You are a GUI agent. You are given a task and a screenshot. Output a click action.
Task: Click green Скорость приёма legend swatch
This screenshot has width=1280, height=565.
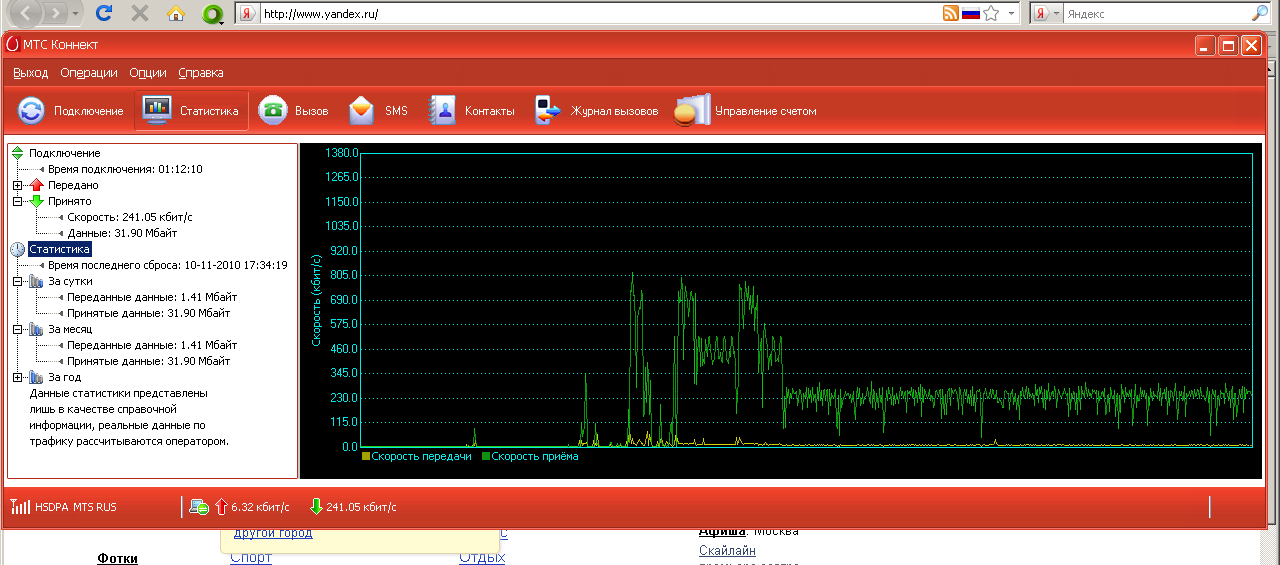486,456
